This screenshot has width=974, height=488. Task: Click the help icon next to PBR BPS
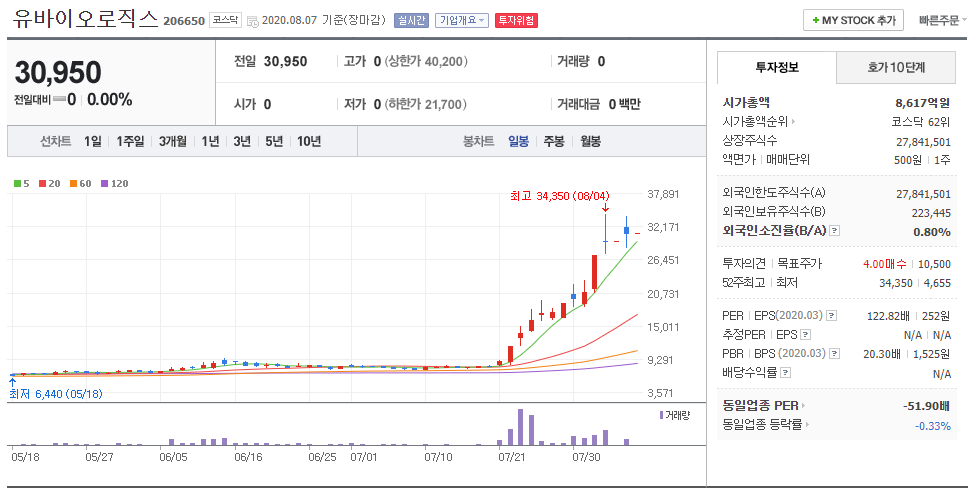tap(834, 354)
